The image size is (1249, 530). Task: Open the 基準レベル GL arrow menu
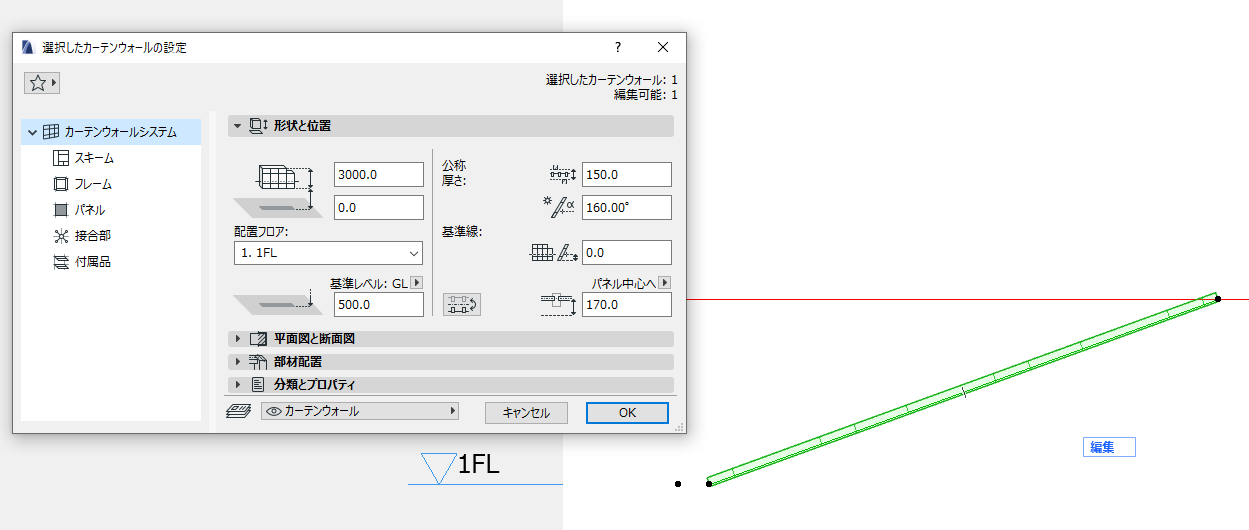pos(417,283)
